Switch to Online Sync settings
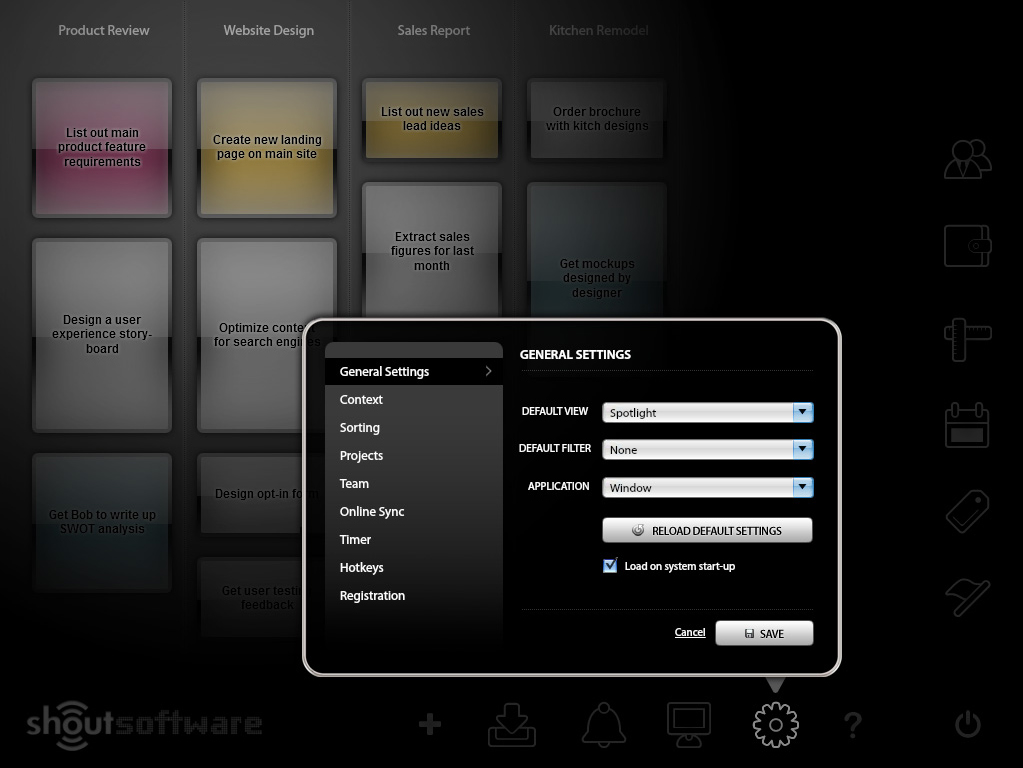1023x768 pixels. (x=372, y=512)
